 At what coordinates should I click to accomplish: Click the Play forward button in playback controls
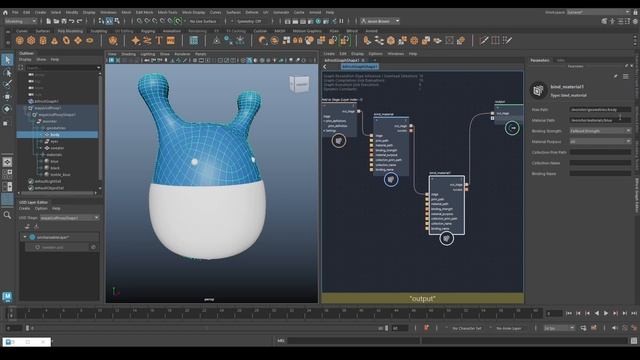point(606,313)
